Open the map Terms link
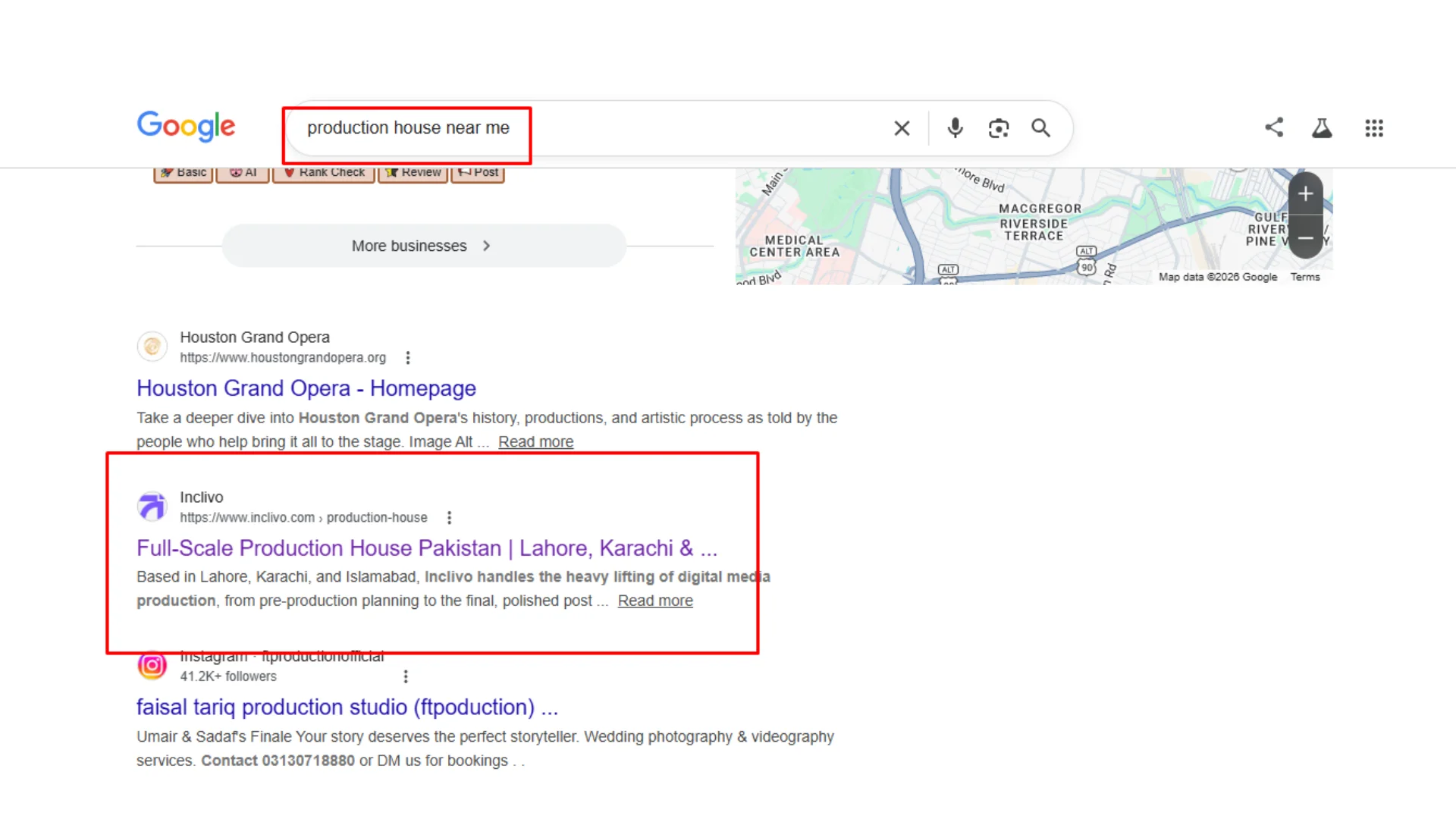 point(1305,278)
